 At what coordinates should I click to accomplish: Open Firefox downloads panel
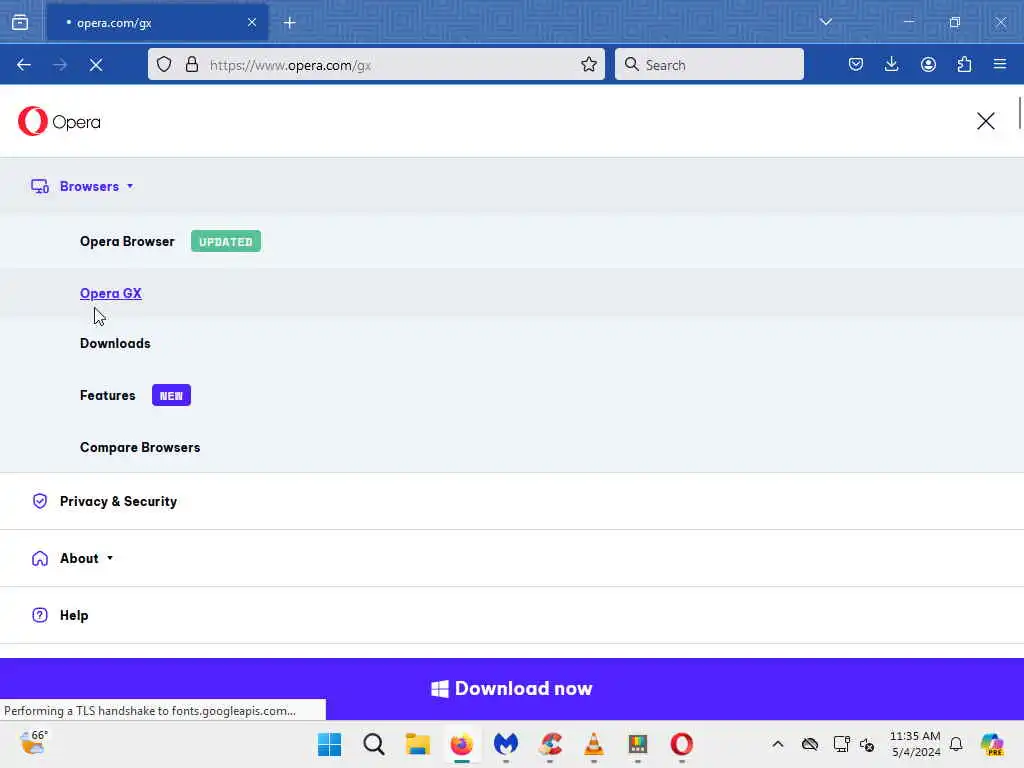point(891,64)
